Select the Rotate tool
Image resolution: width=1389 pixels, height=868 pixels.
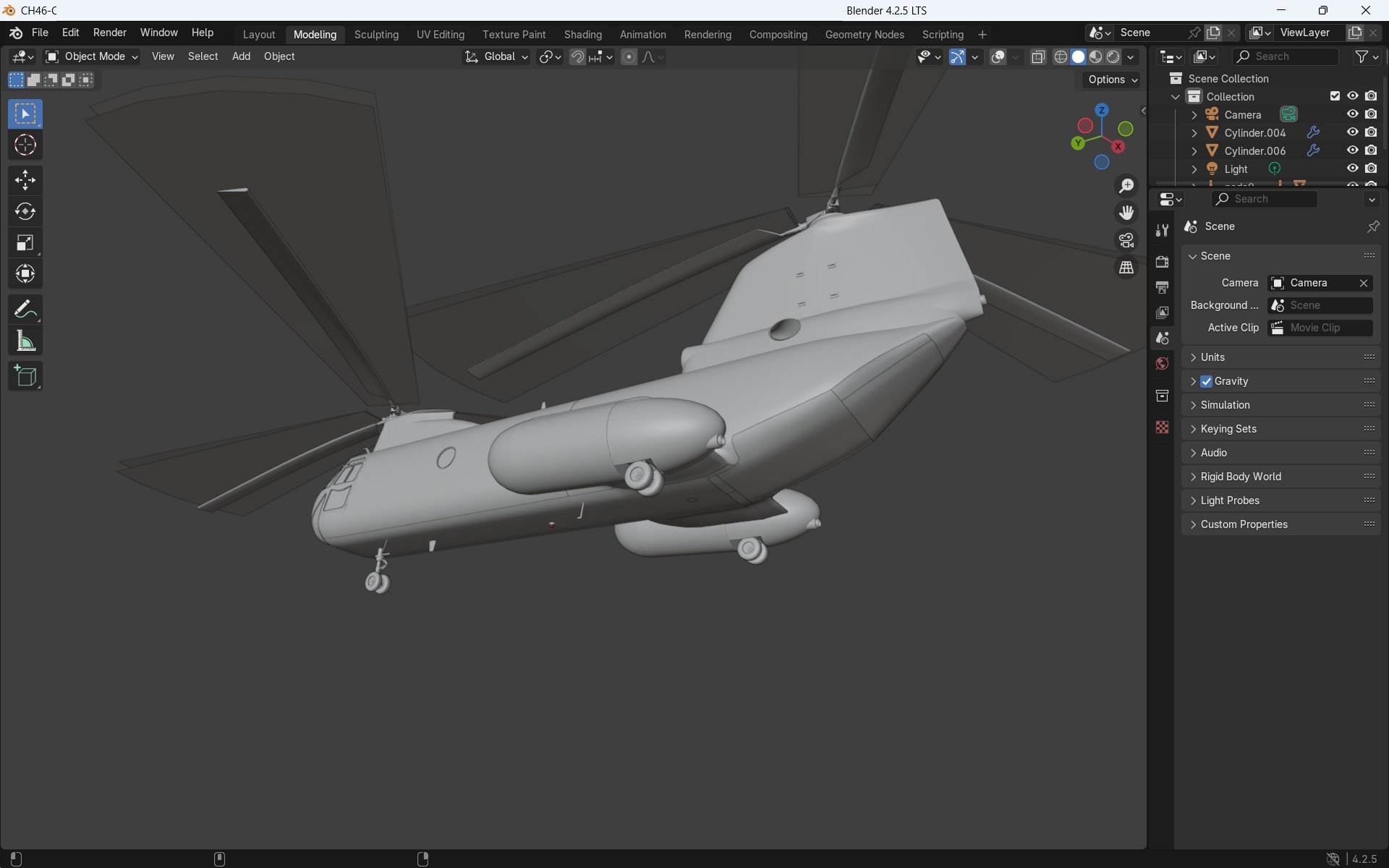coord(25,211)
